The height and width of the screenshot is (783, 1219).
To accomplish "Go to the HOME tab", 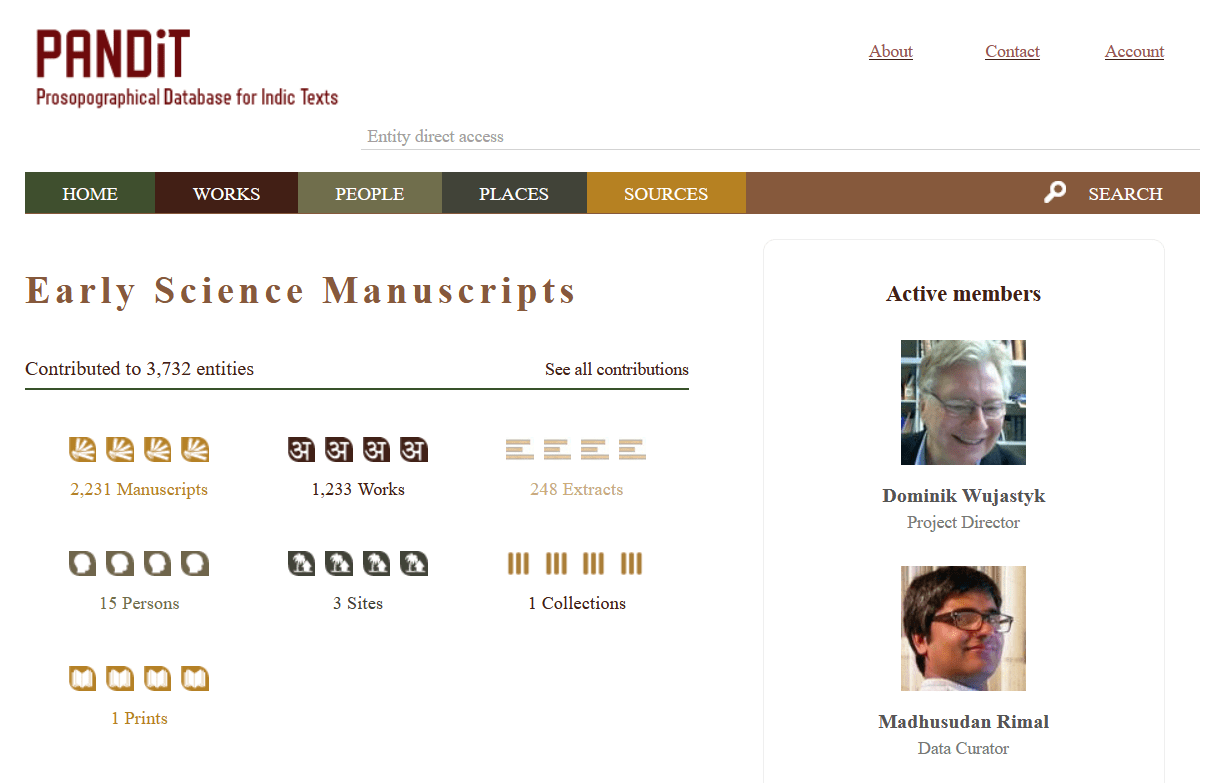I will 89,193.
